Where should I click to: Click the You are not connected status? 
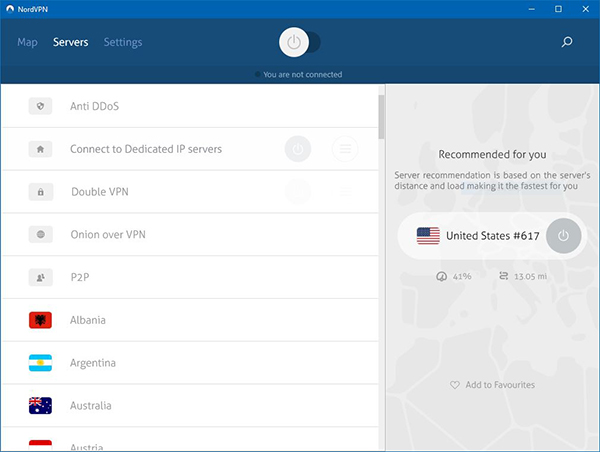point(298,75)
